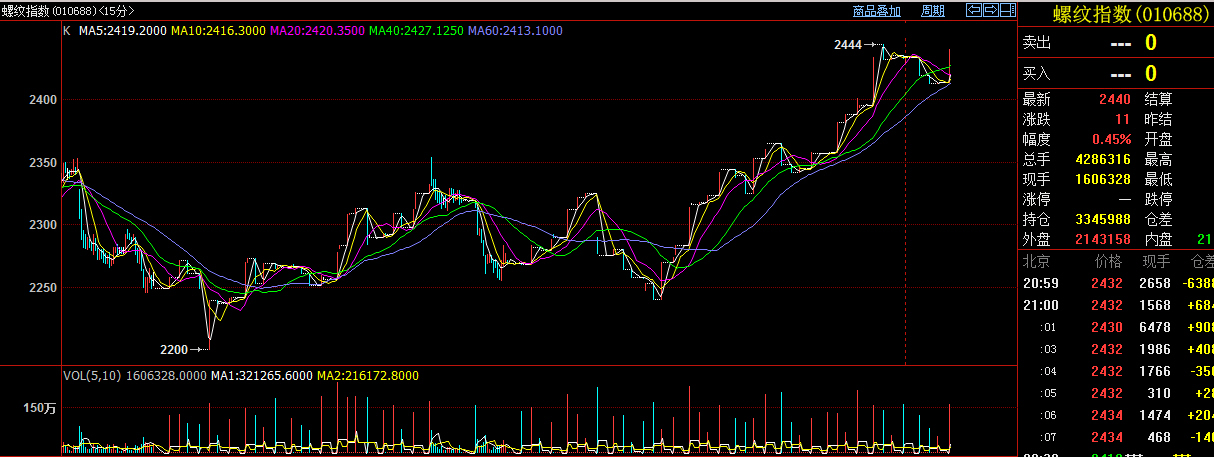Image resolution: width=1214 pixels, height=457 pixels.
Task: Click the right arrow navigation icon
Action: pyautogui.click(x=989, y=11)
